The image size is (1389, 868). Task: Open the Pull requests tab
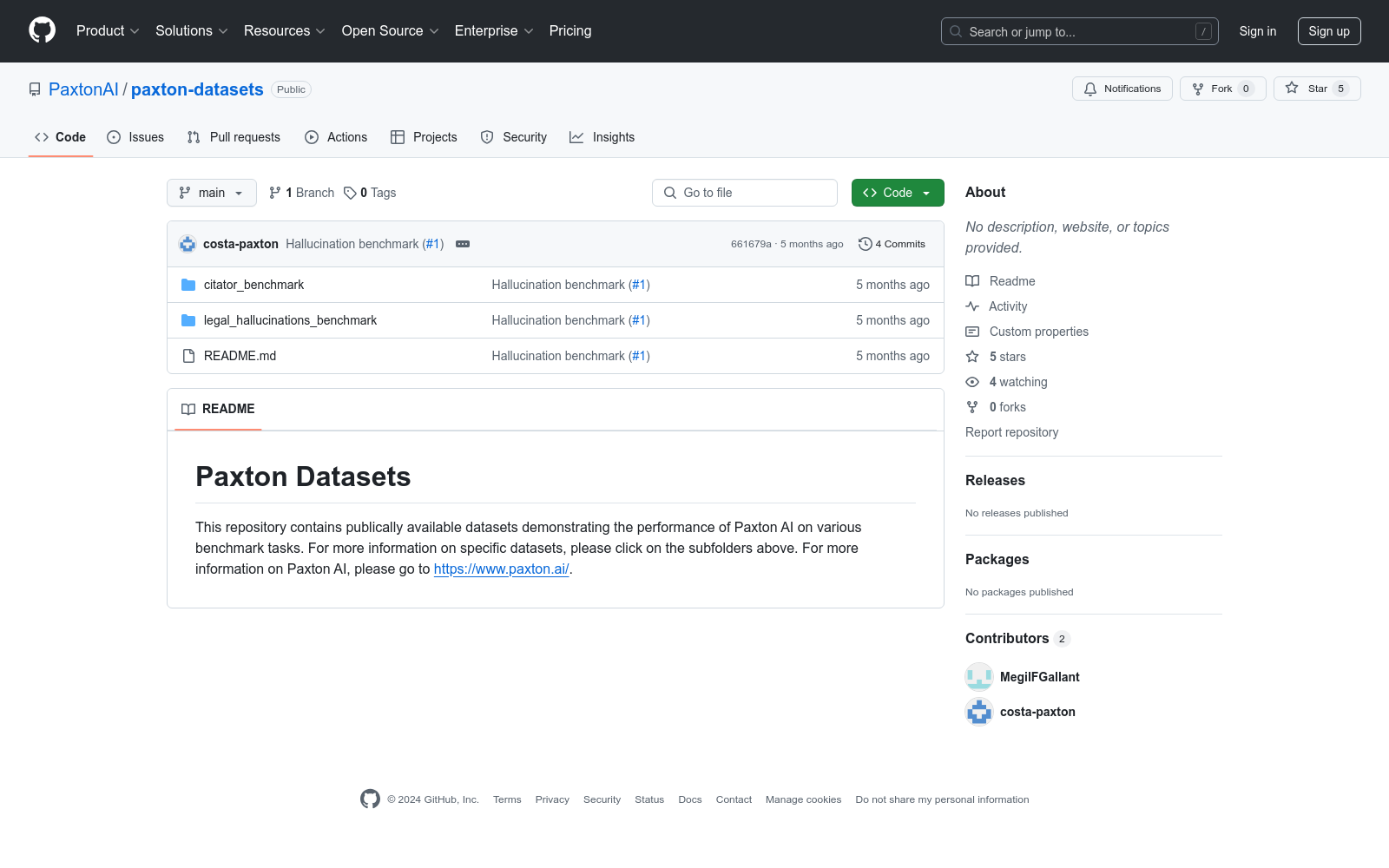coord(234,137)
